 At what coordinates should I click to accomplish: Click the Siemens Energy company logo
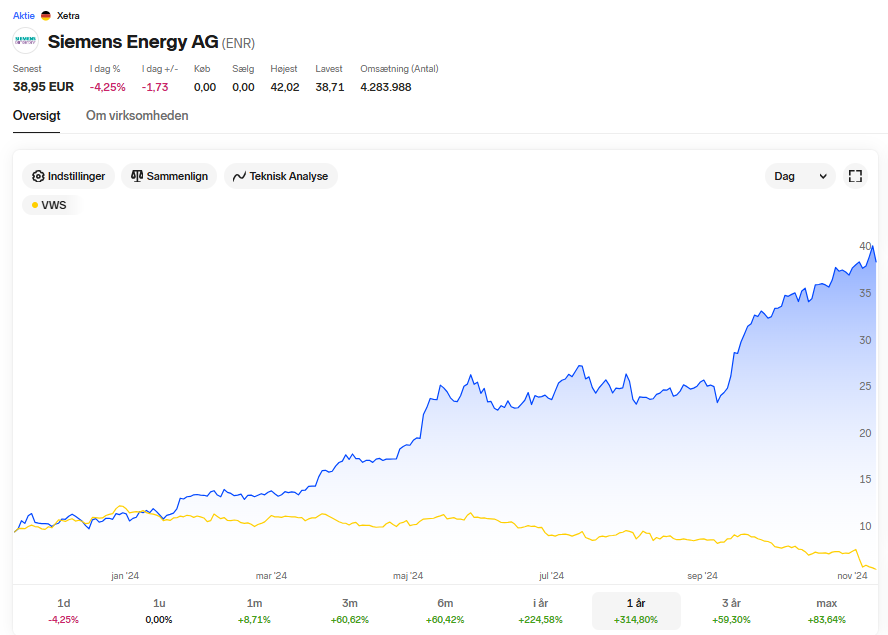[25, 41]
